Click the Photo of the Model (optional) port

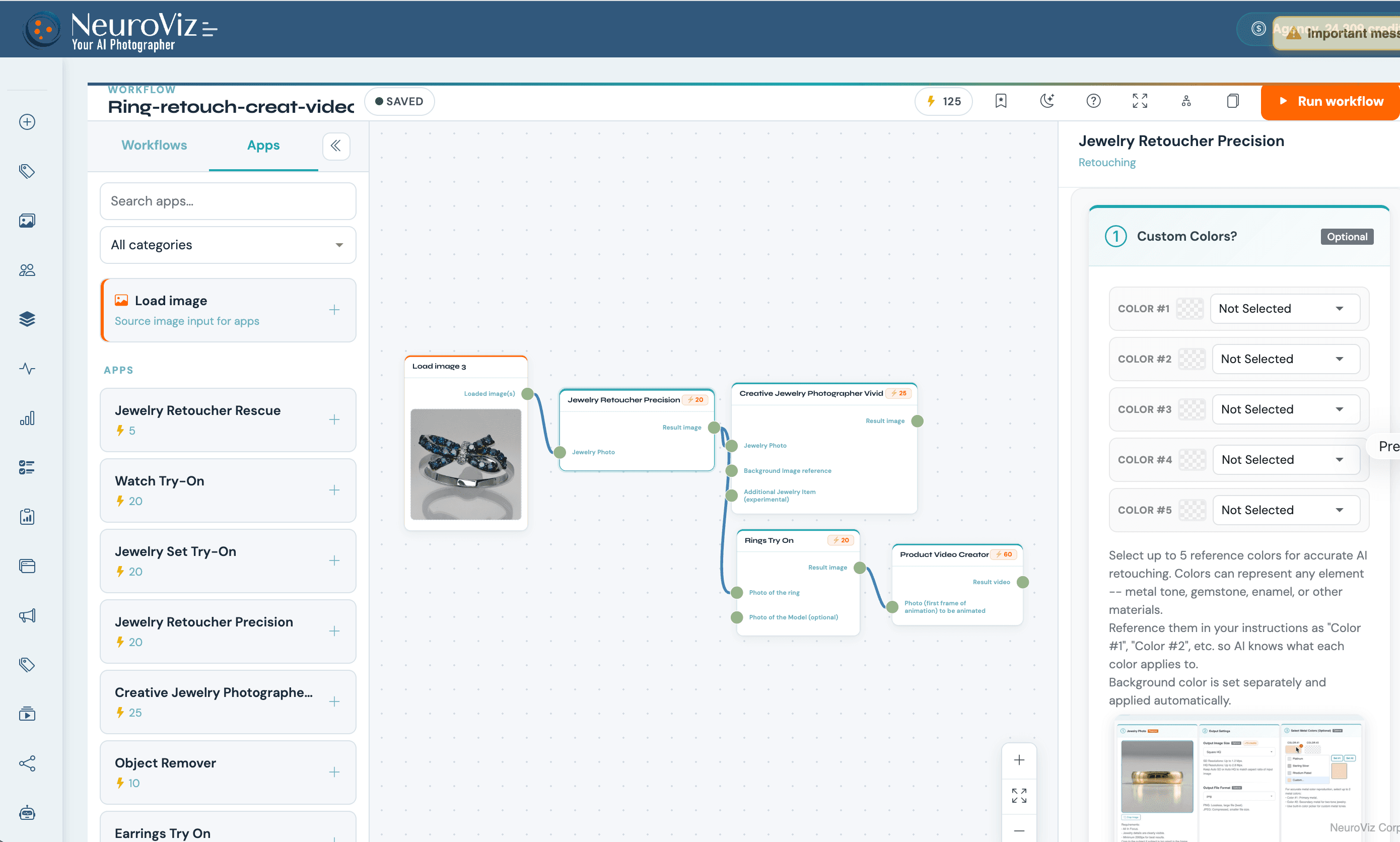coord(737,617)
